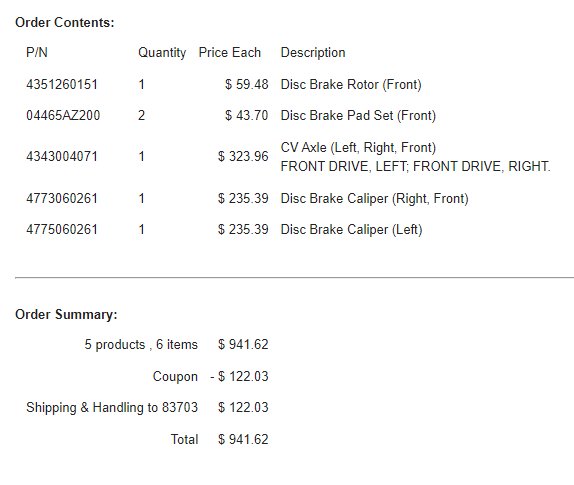This screenshot has width=574, height=485.
Task: Click CV Axle (Left, Right, Front) text
Action: [x=358, y=148]
